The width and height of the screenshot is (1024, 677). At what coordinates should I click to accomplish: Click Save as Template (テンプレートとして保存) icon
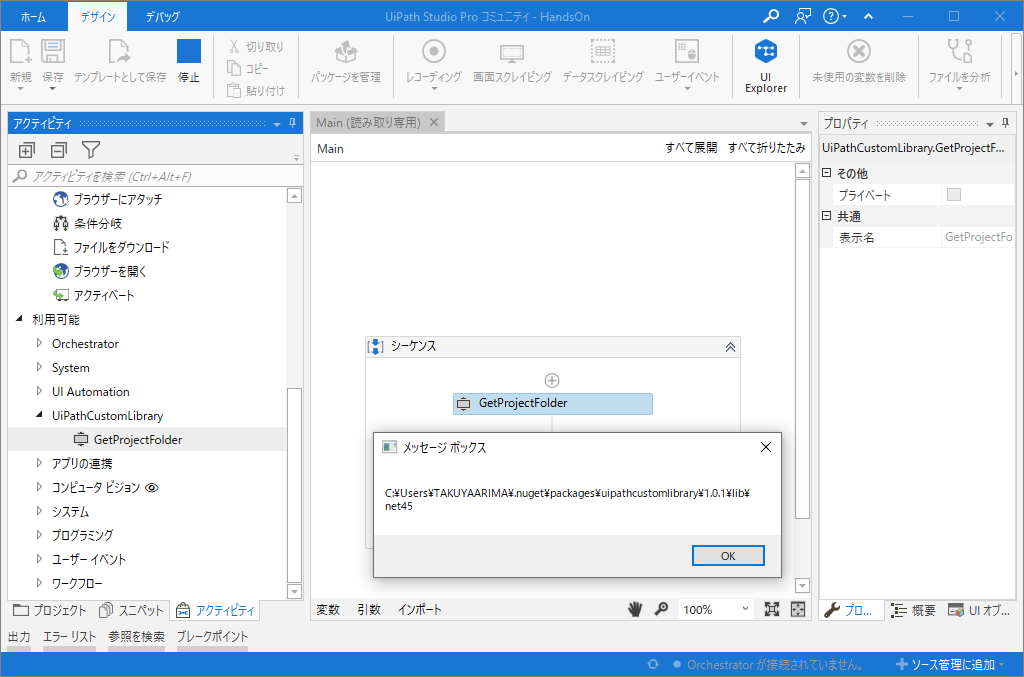click(x=120, y=52)
